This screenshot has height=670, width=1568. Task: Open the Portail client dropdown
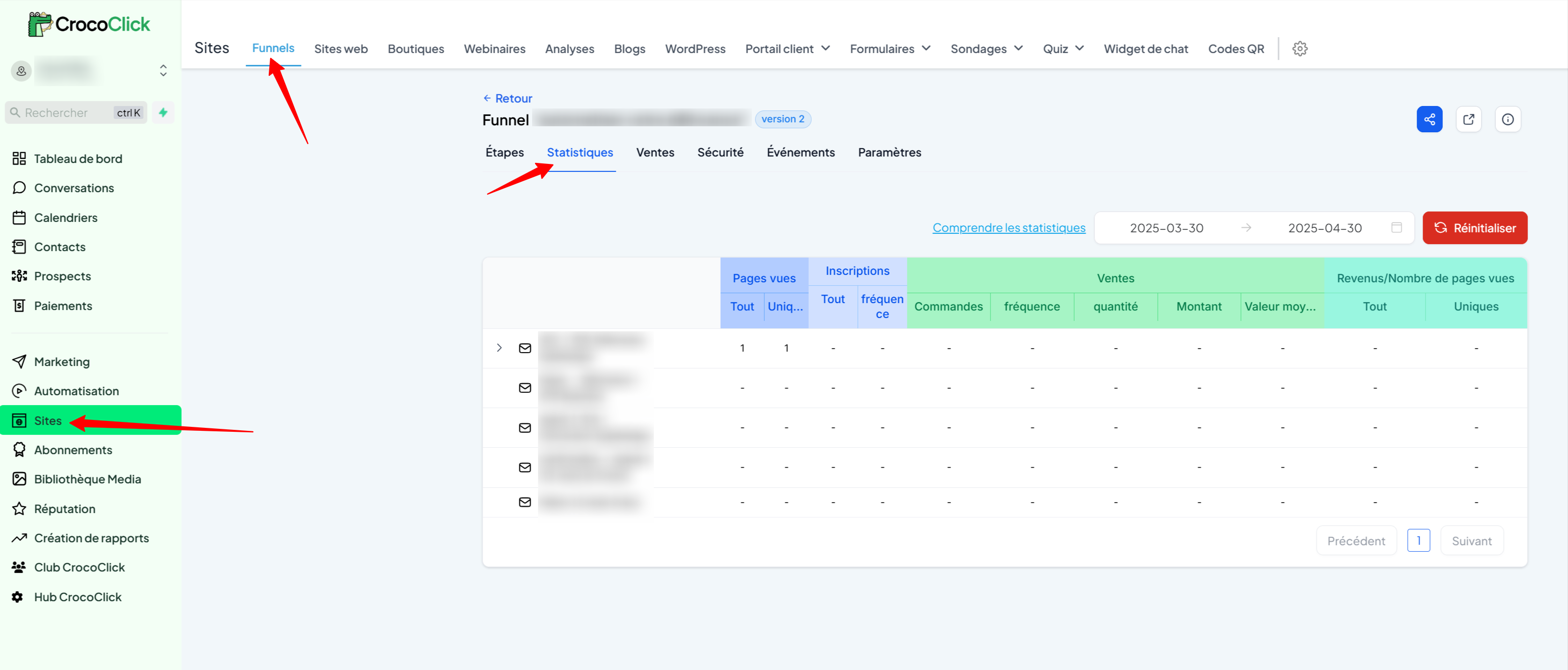[787, 49]
